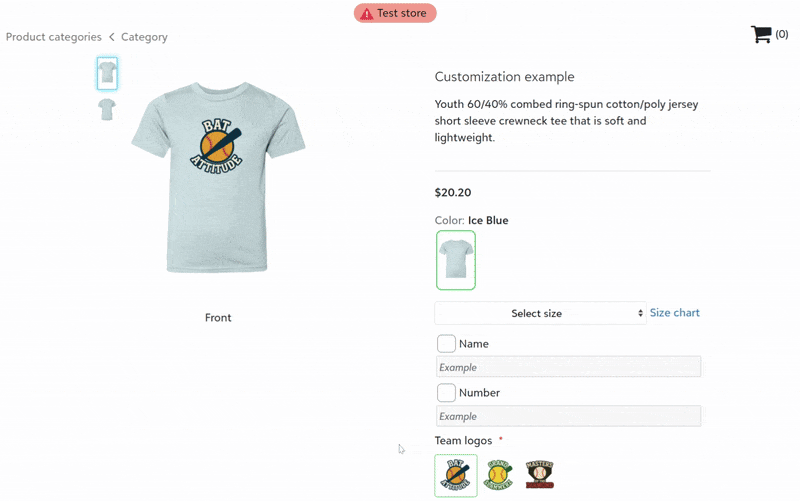This screenshot has height=501, width=800.
Task: Go to Product categories breadcrumb
Action: [x=54, y=37]
